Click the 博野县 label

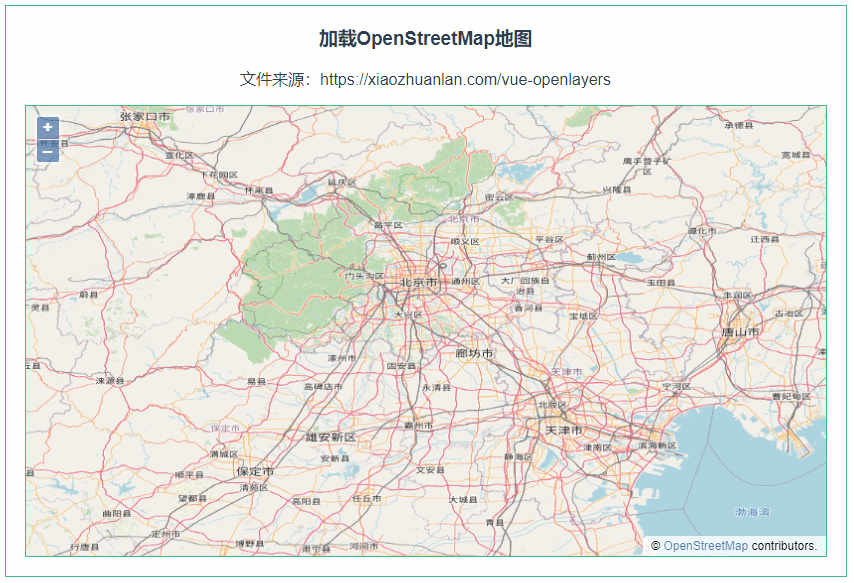point(249,543)
